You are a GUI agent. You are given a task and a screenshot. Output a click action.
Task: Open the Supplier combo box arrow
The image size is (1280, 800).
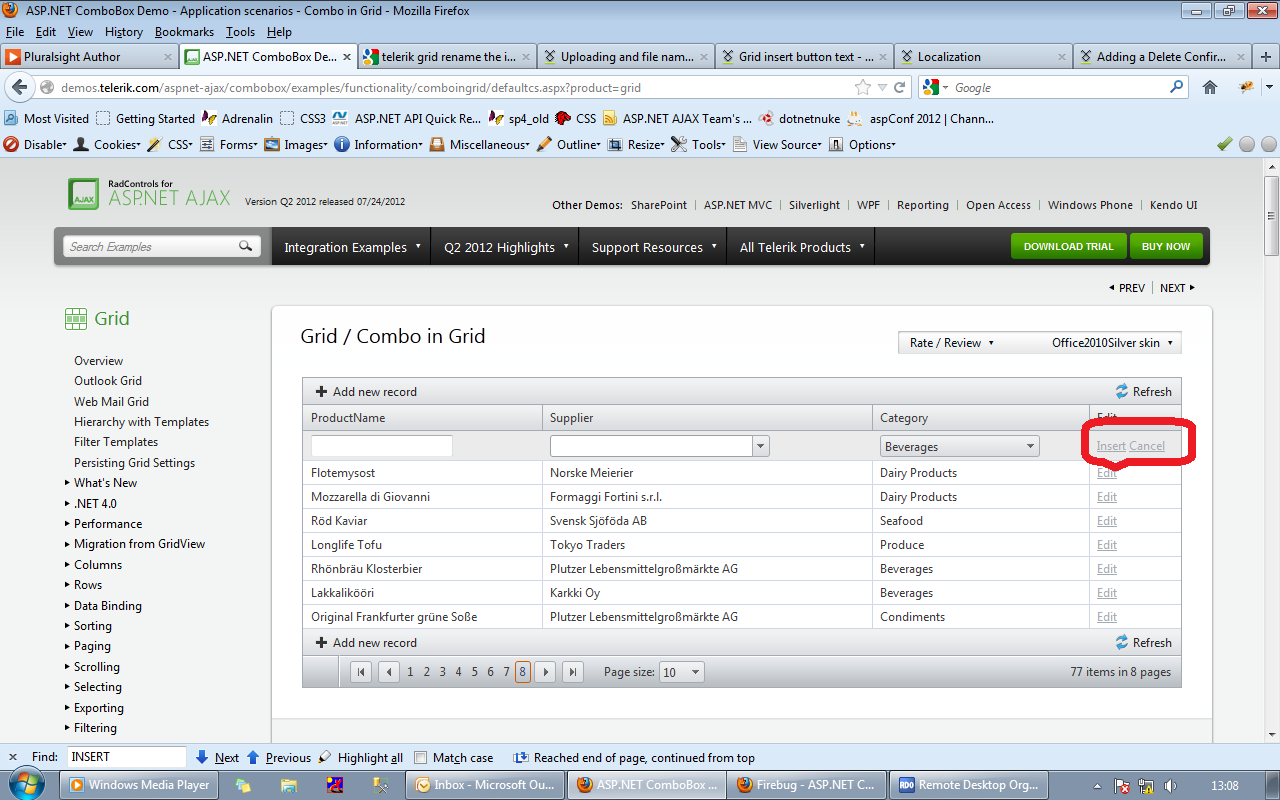761,446
